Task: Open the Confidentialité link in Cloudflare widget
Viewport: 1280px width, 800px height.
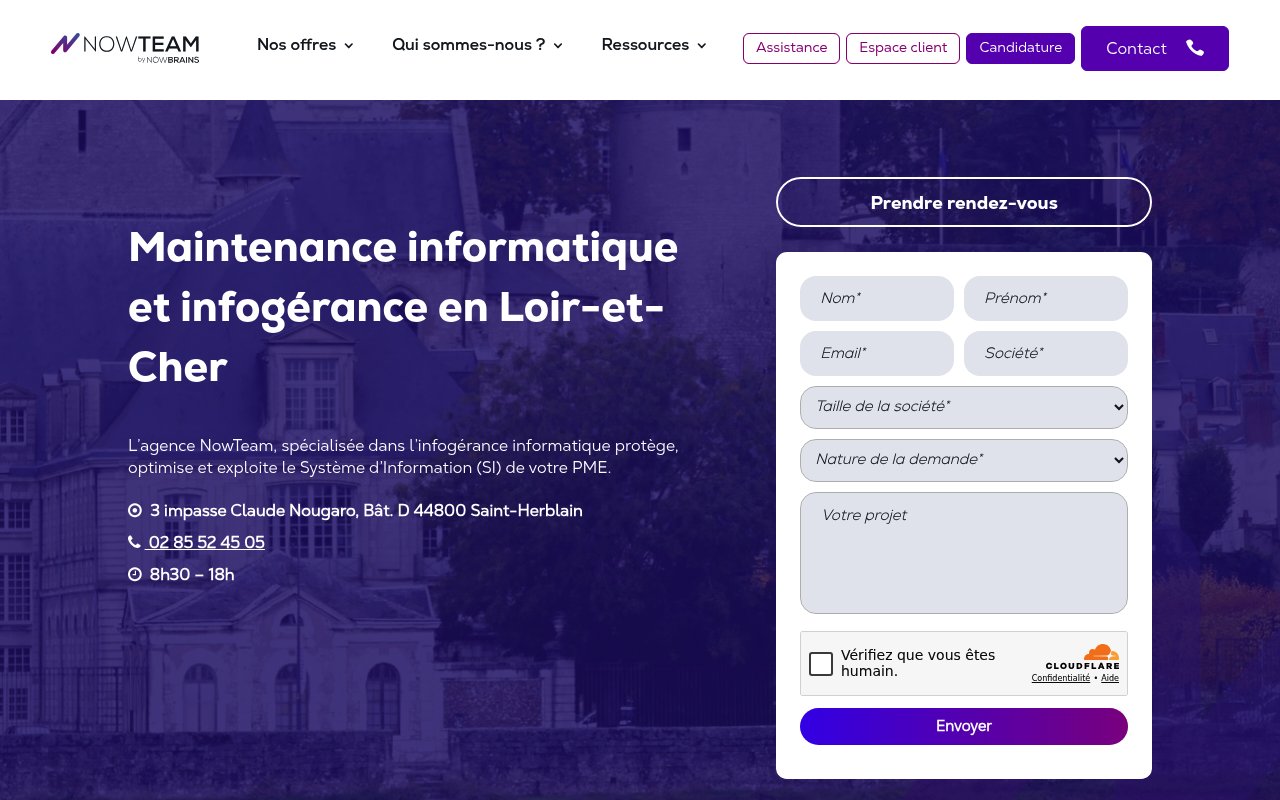Action: point(1061,678)
